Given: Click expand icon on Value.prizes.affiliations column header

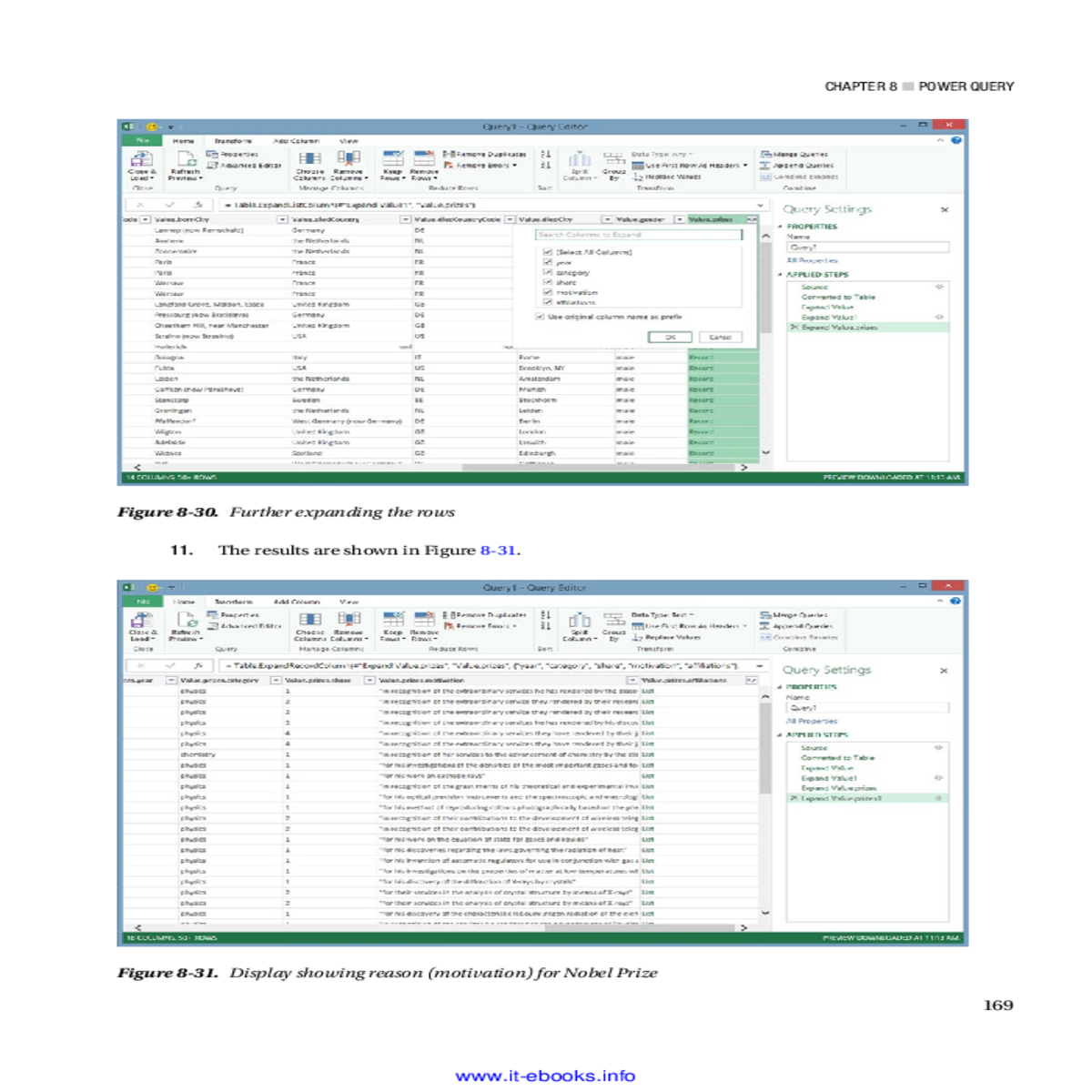Looking at the screenshot, I should click(752, 680).
